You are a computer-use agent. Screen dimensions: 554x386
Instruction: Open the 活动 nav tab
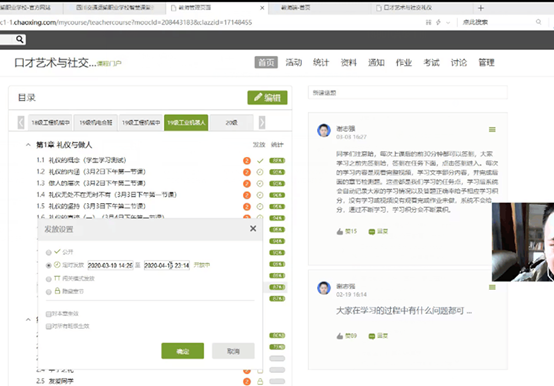pos(294,63)
